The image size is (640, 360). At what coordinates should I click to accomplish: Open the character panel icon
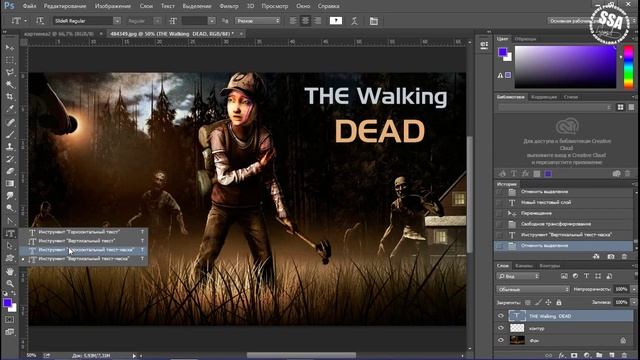coord(373,21)
